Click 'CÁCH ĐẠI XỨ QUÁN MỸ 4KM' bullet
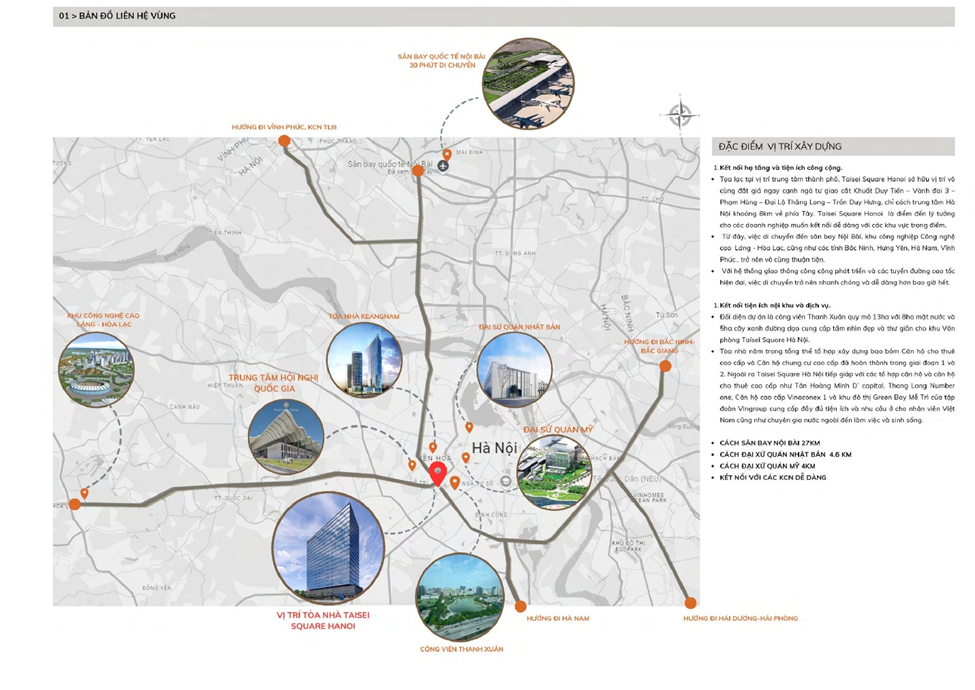This screenshot has height=690, width=975. (767, 466)
